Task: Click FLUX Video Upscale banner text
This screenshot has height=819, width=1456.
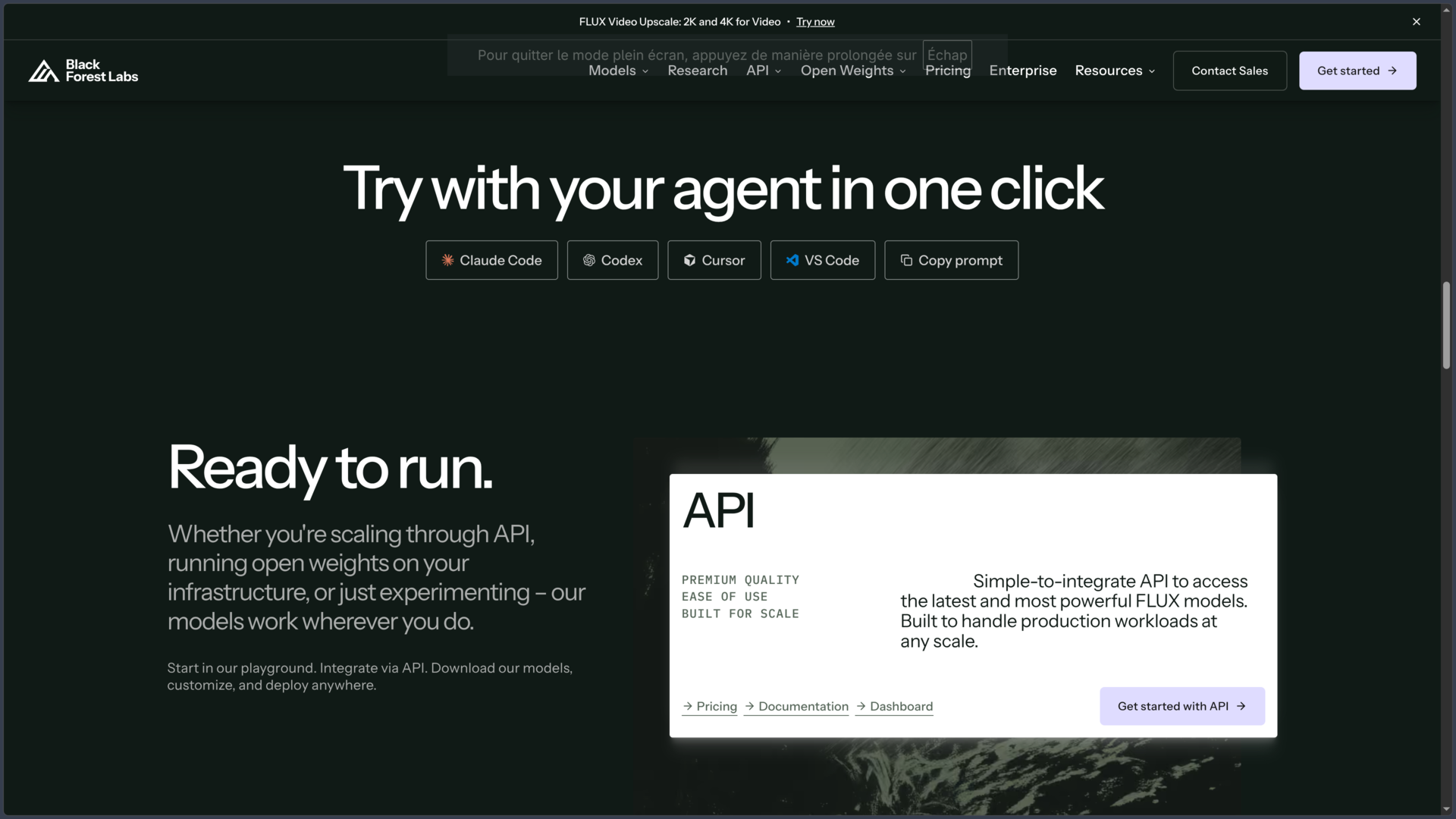Action: (x=679, y=21)
